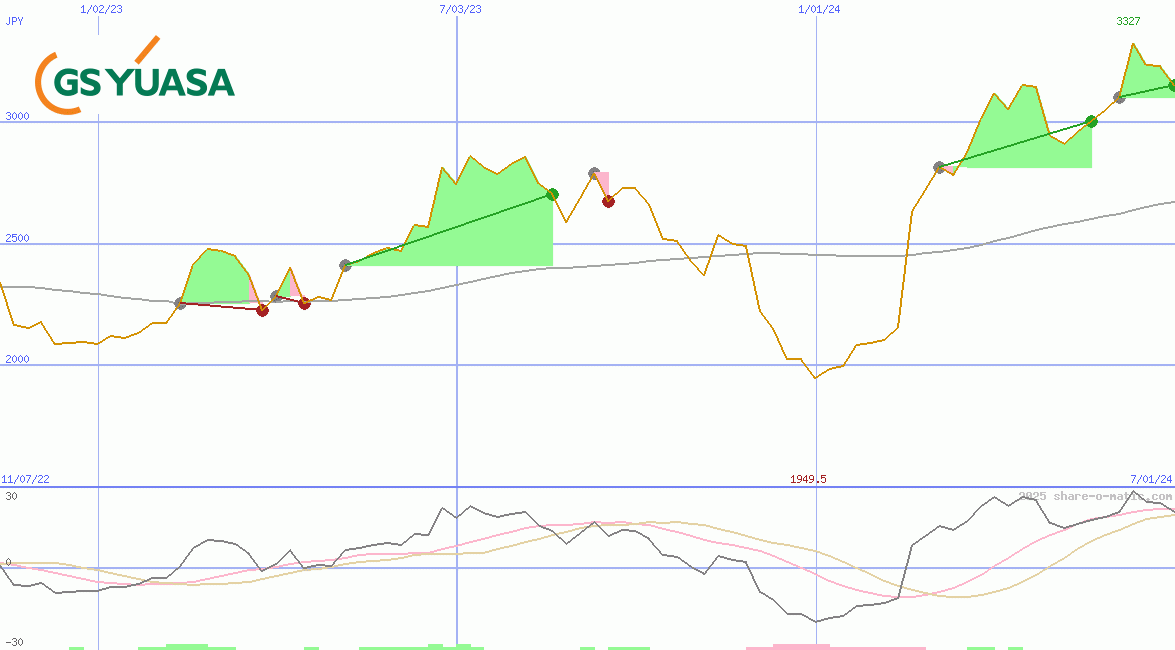This screenshot has width=1175, height=650.
Task: Click the latest price value 3327
Action: click(1128, 22)
